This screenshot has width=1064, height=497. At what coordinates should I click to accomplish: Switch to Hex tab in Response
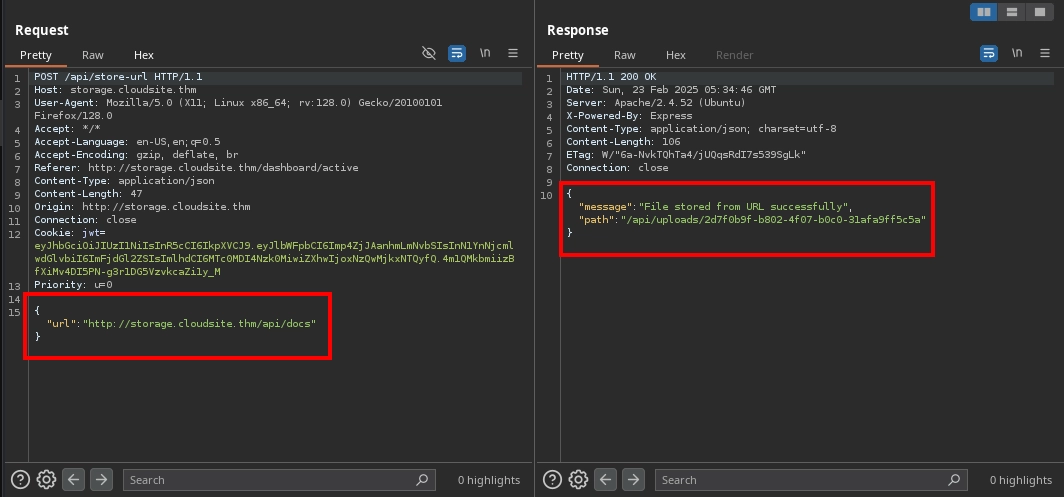coord(676,55)
